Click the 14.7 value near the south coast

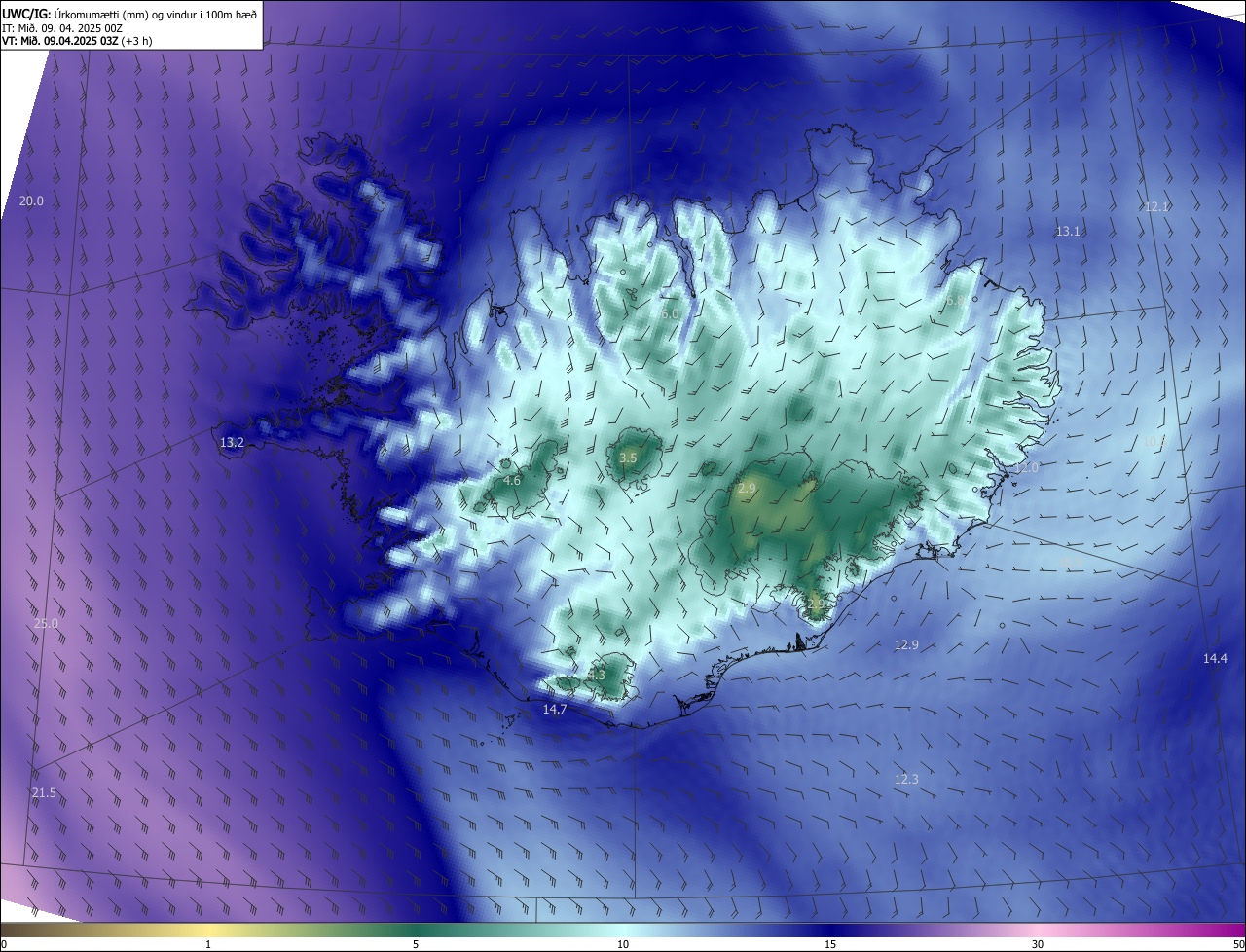(x=555, y=709)
